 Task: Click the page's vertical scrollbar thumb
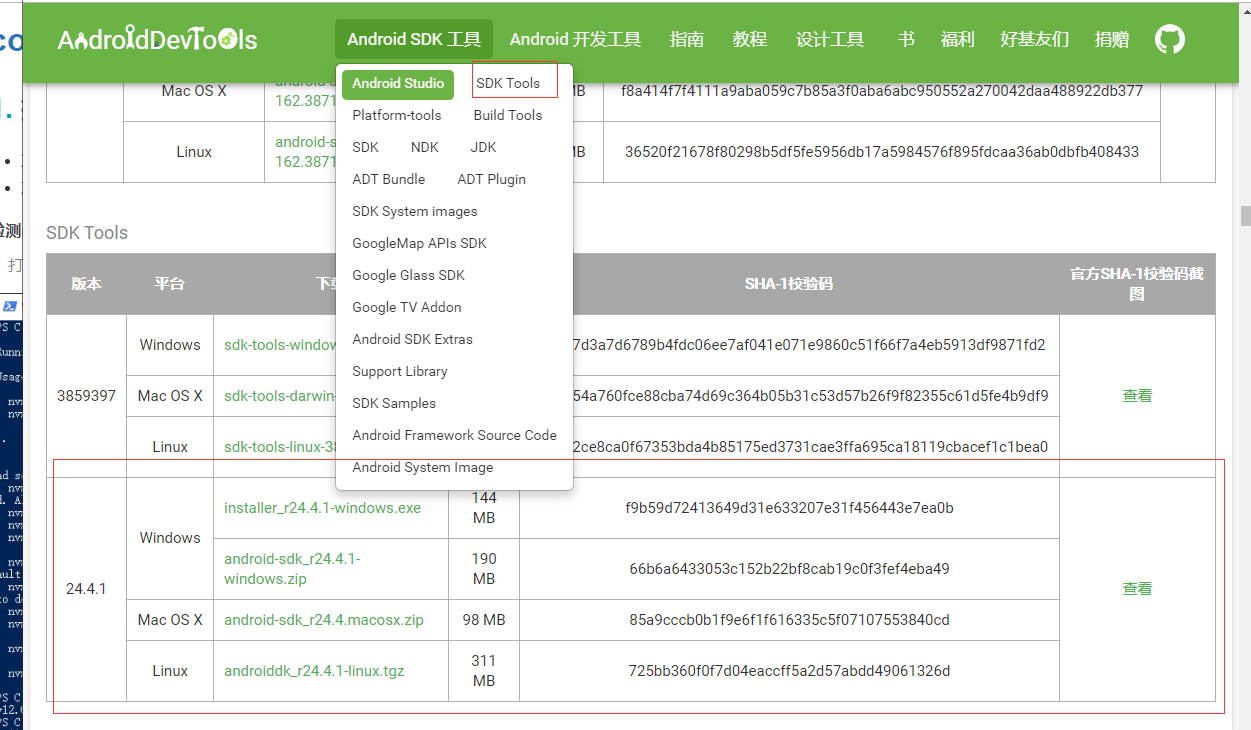pyautogui.click(x=1245, y=216)
